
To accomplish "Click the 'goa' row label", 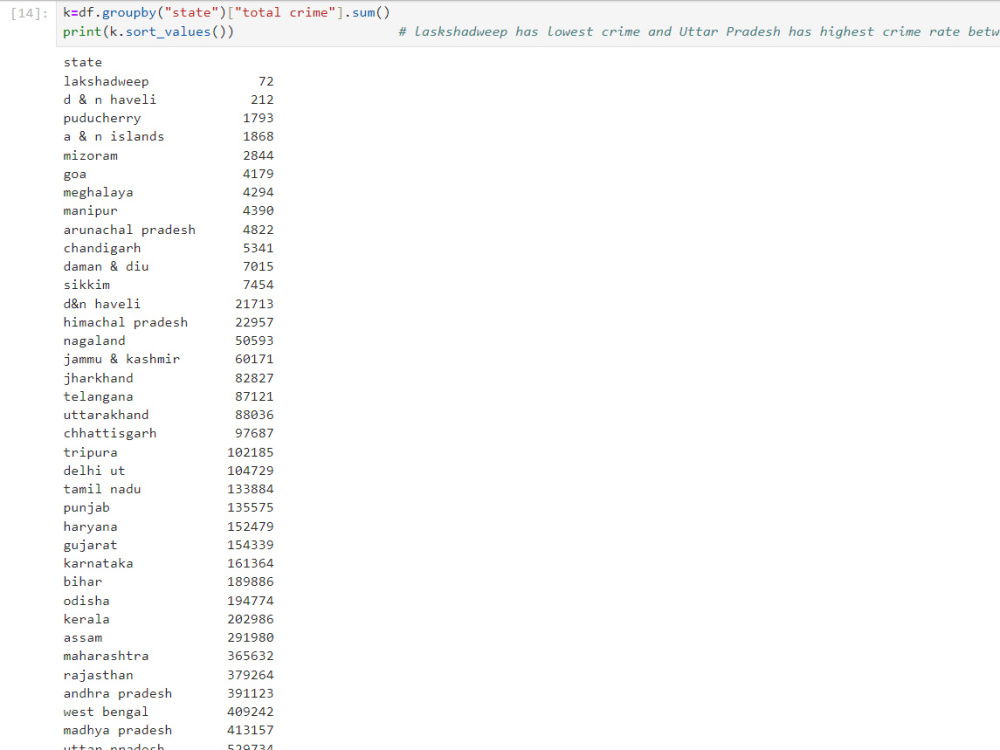I will click(x=75, y=174).
